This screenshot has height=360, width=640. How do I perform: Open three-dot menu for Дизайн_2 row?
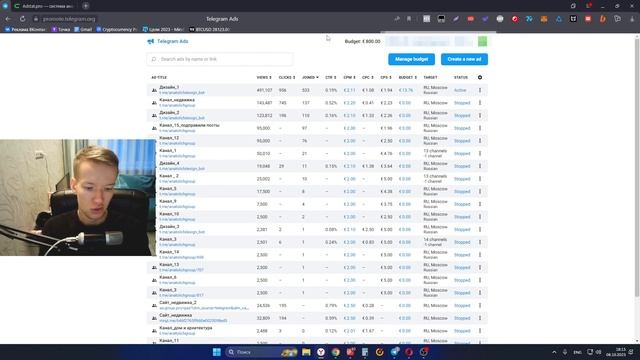[480, 116]
